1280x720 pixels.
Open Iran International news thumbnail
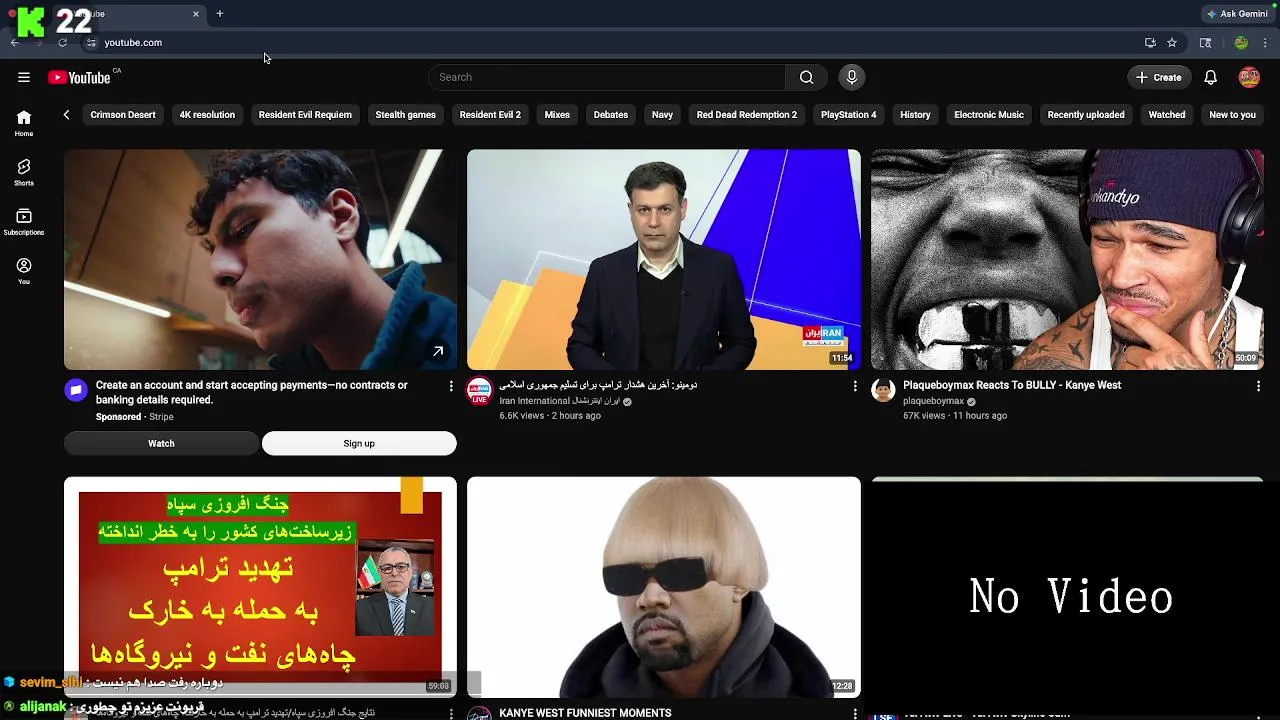point(664,260)
